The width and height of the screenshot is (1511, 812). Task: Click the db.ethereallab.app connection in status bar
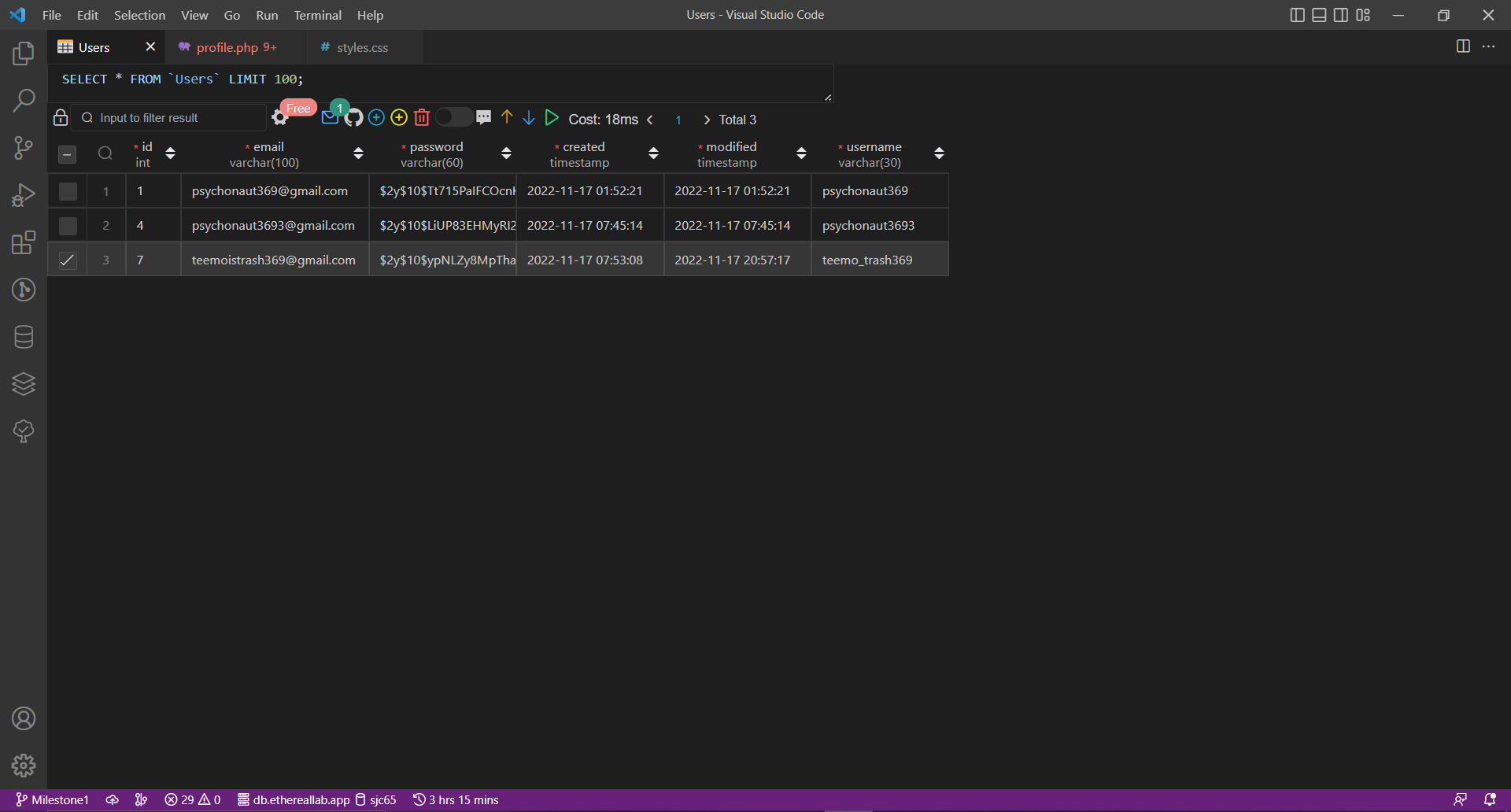(x=294, y=799)
